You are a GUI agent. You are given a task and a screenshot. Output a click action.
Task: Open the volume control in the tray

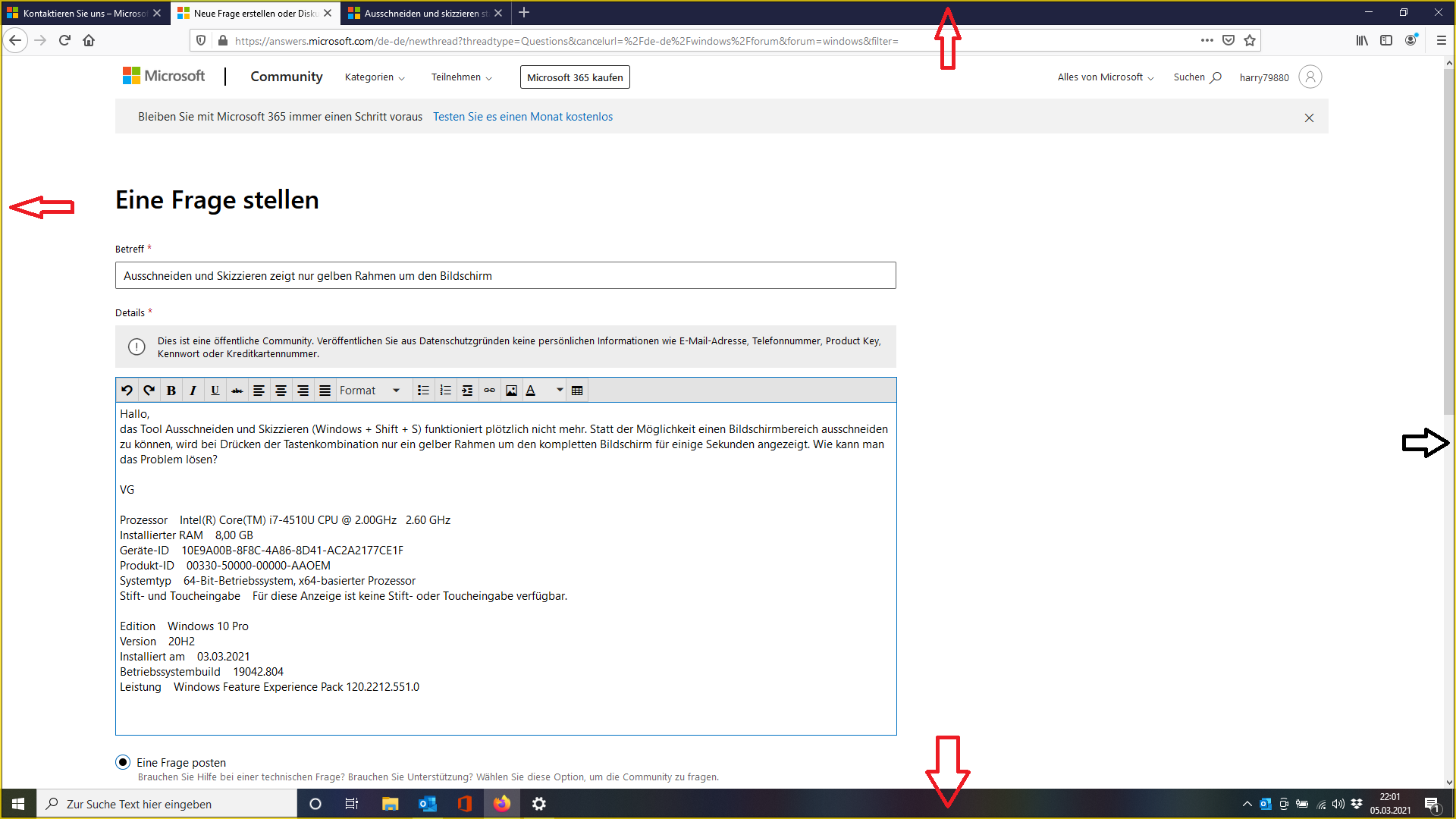pos(1338,804)
